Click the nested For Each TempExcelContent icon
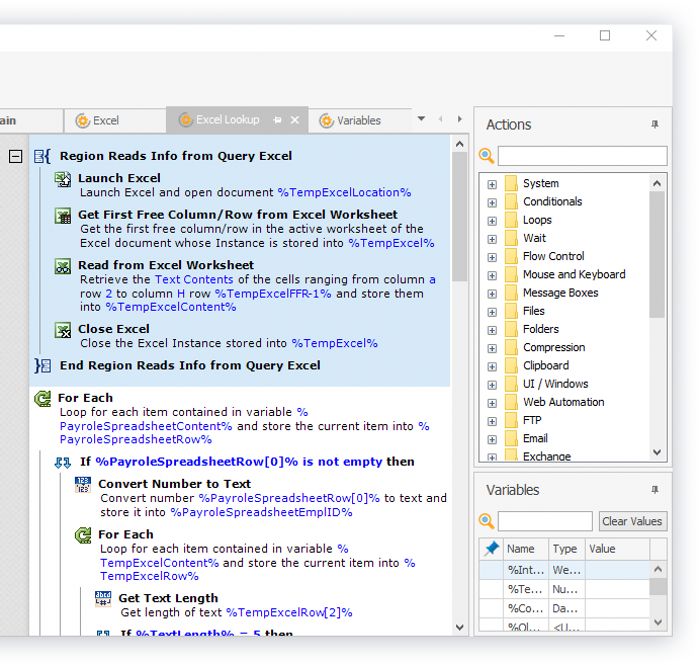699x665 pixels. click(x=83, y=535)
